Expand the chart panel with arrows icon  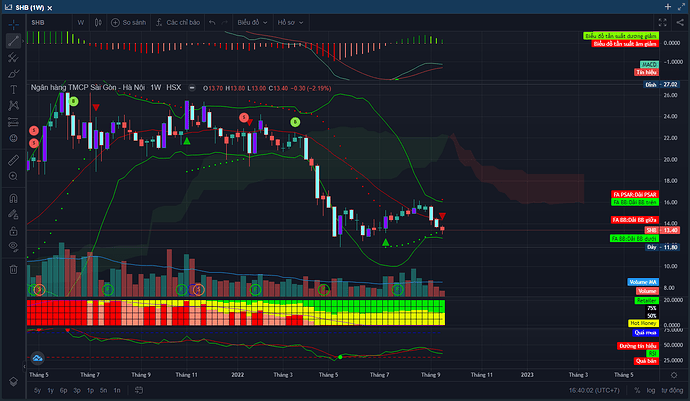[x=681, y=7]
